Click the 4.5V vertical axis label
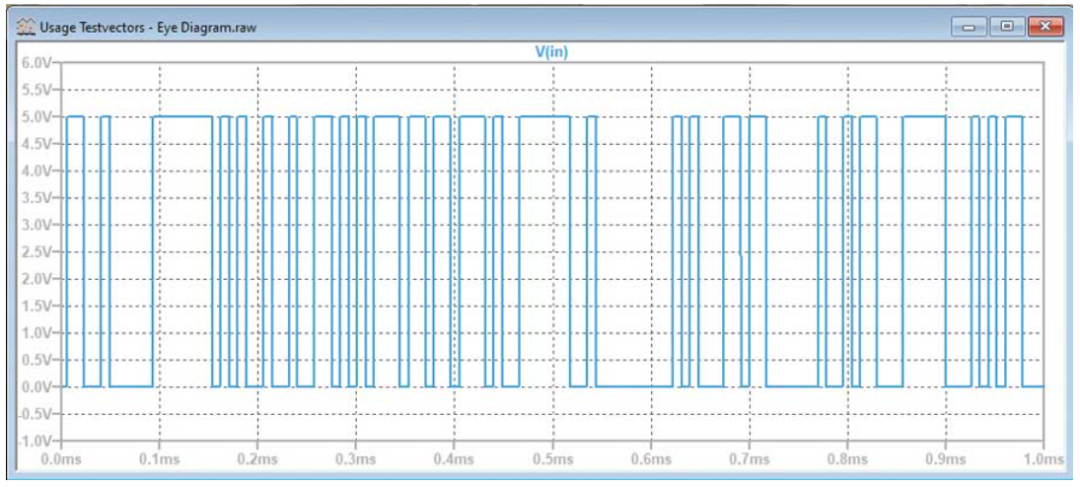The height and width of the screenshot is (487, 1080). [x=39, y=144]
